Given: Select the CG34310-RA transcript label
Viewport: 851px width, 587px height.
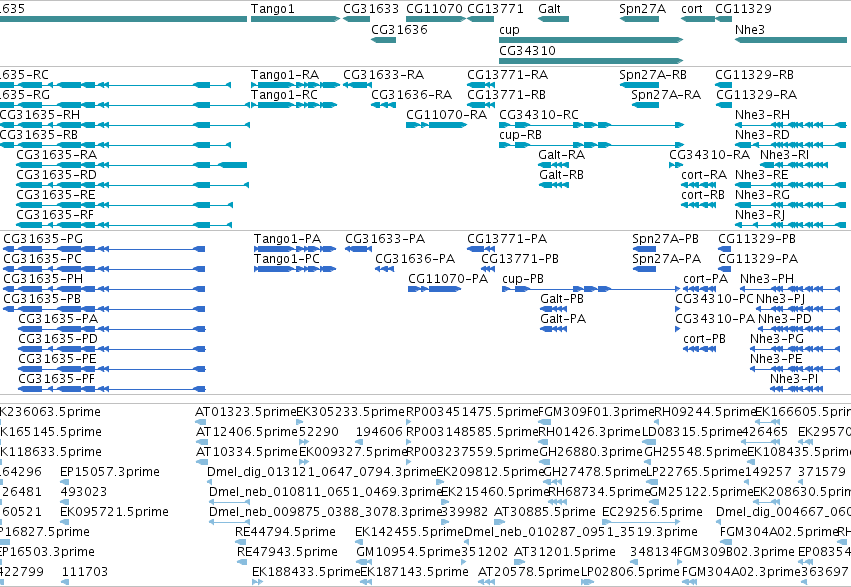Looking at the screenshot, I should click(x=709, y=155).
